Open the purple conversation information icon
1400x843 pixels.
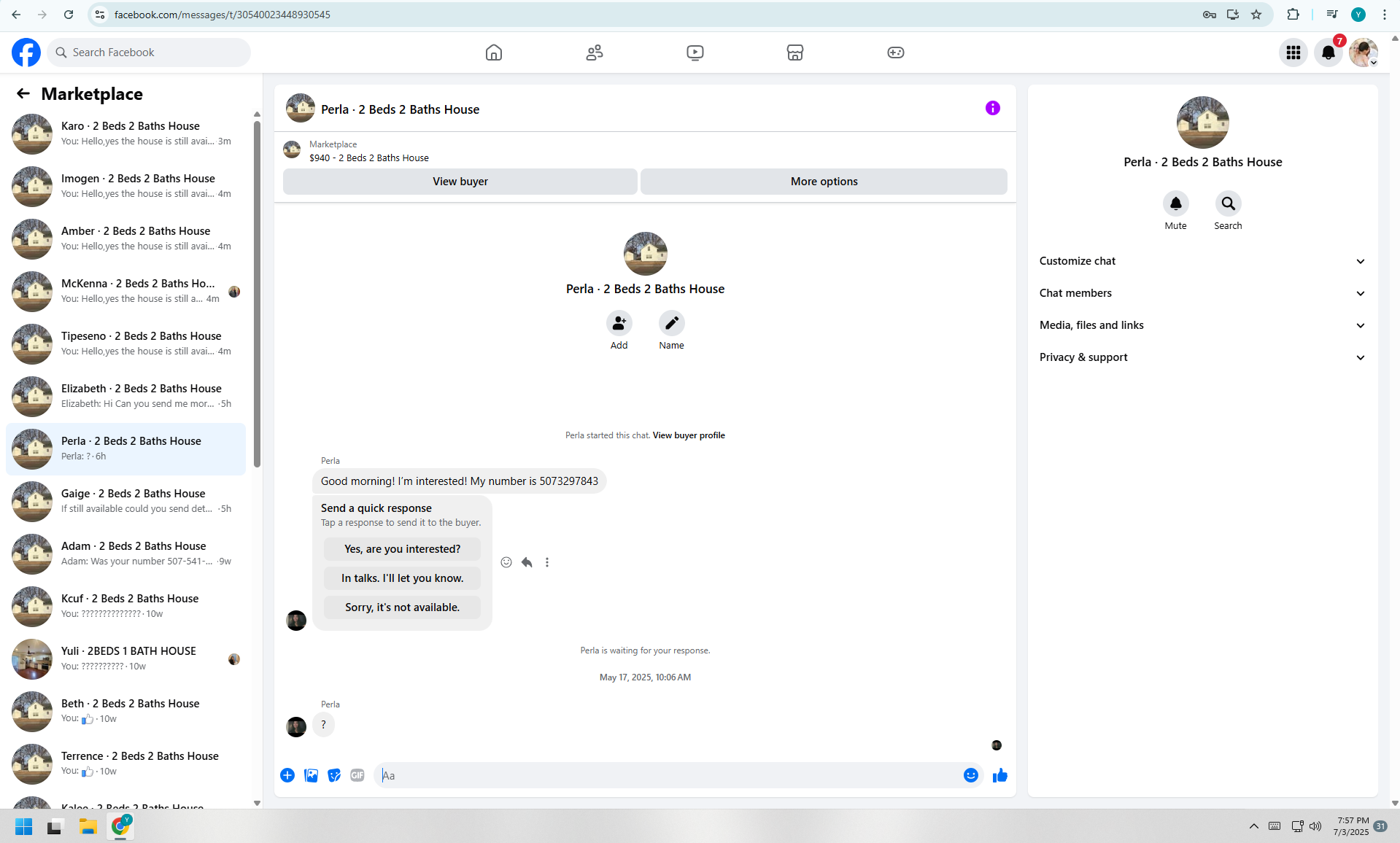click(993, 108)
